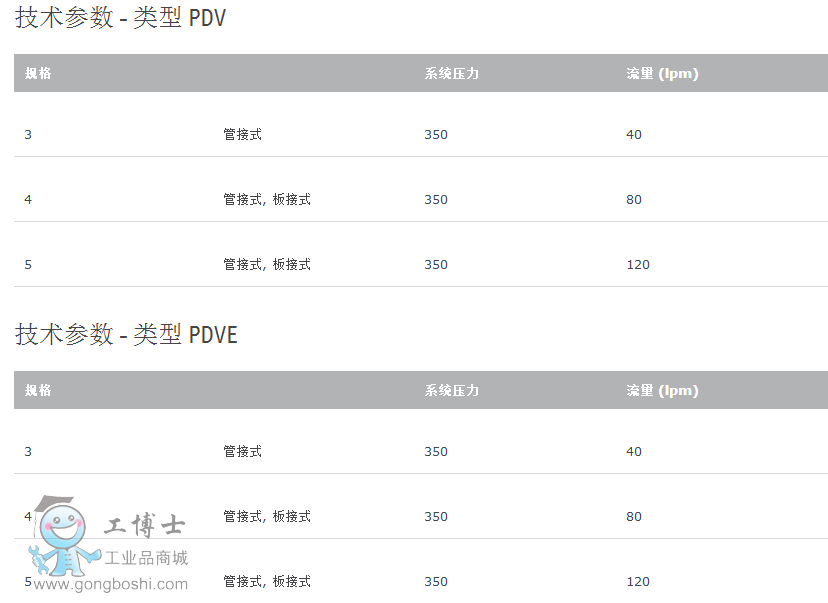Select the 技术参数 - 类型 PDVE heading
The image size is (828, 603).
pos(126,334)
